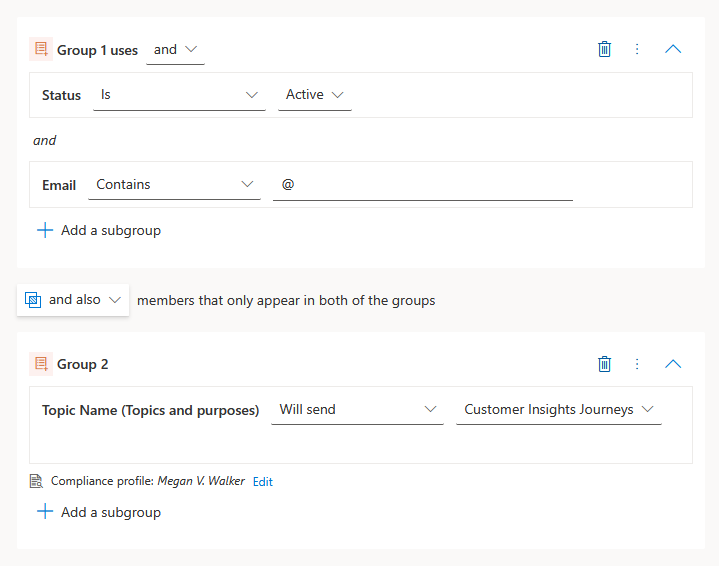
Task: Delete Group 2 with trash icon
Action: coord(604,364)
